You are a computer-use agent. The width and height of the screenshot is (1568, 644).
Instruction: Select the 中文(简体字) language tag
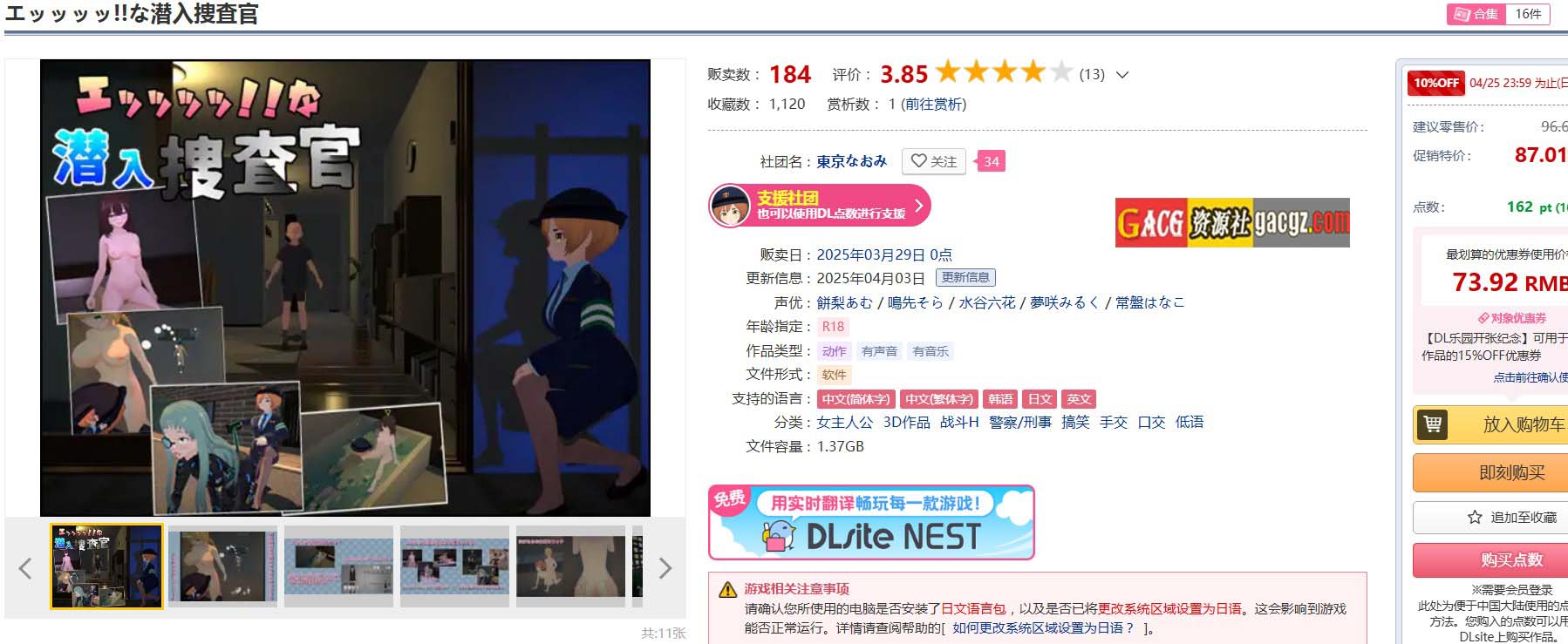[856, 399]
